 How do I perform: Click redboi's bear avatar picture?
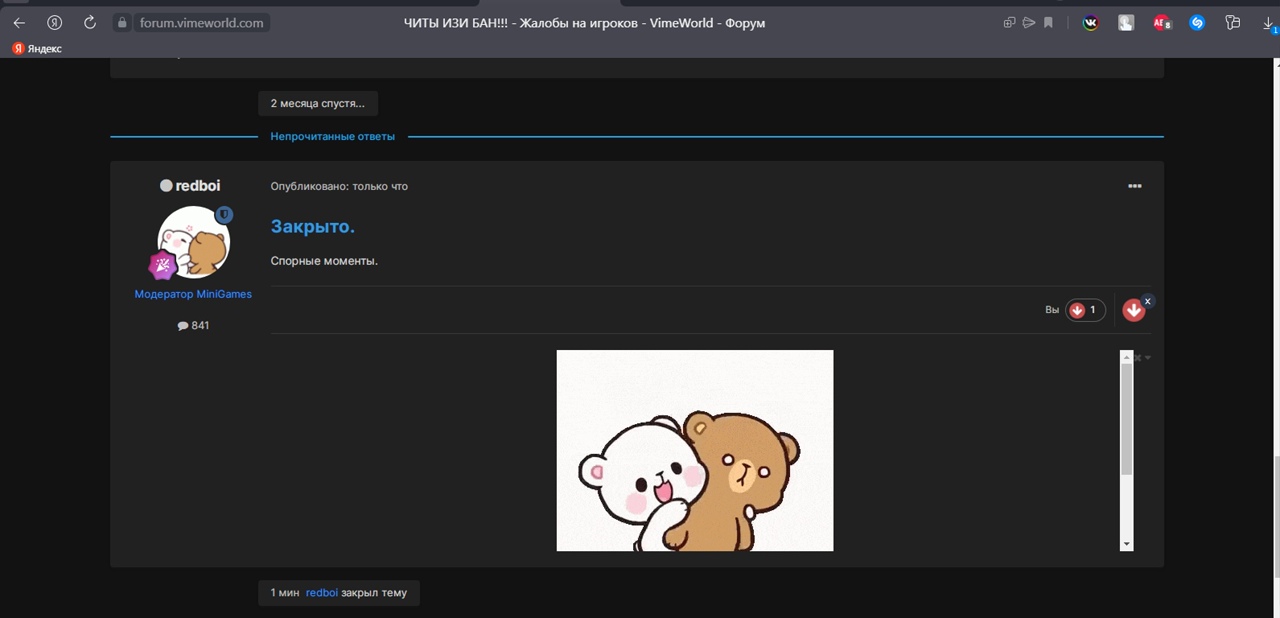193,243
